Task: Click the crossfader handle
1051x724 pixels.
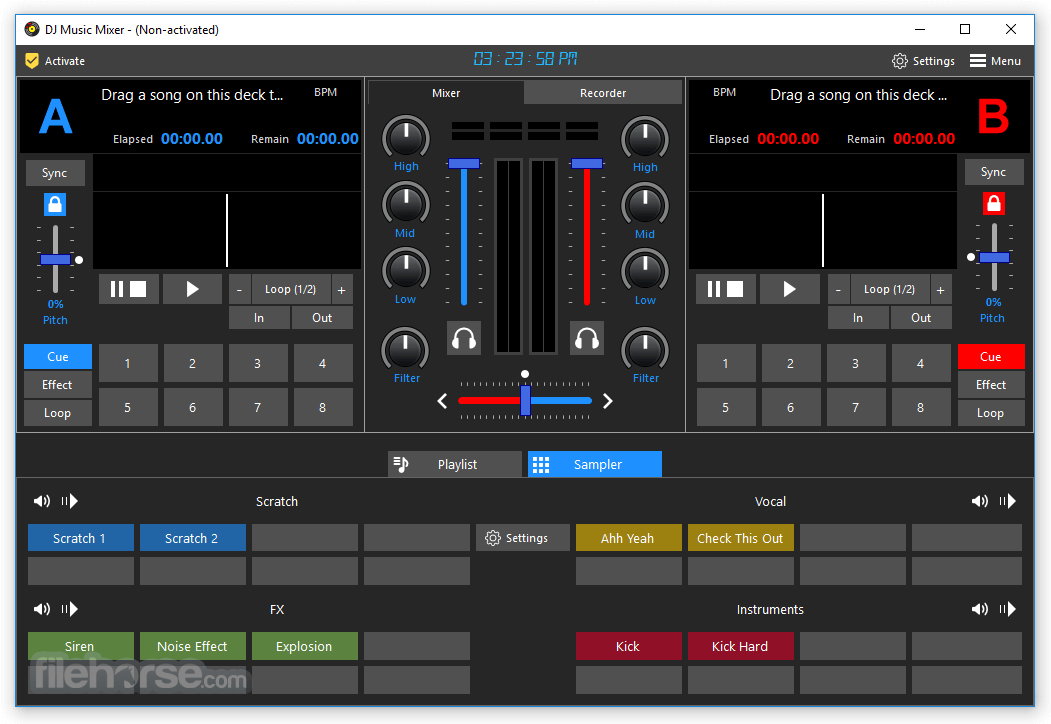Action: 526,400
